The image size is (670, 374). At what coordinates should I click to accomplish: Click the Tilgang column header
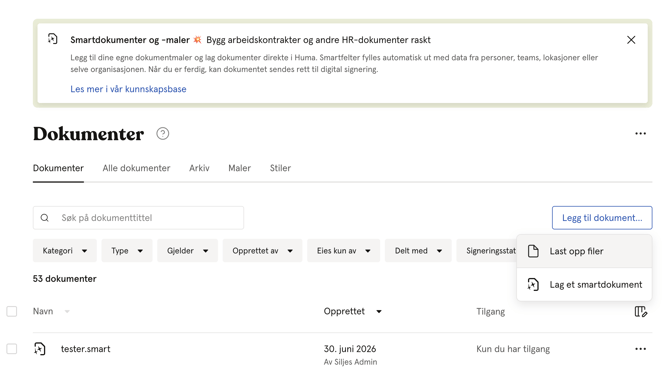(491, 312)
